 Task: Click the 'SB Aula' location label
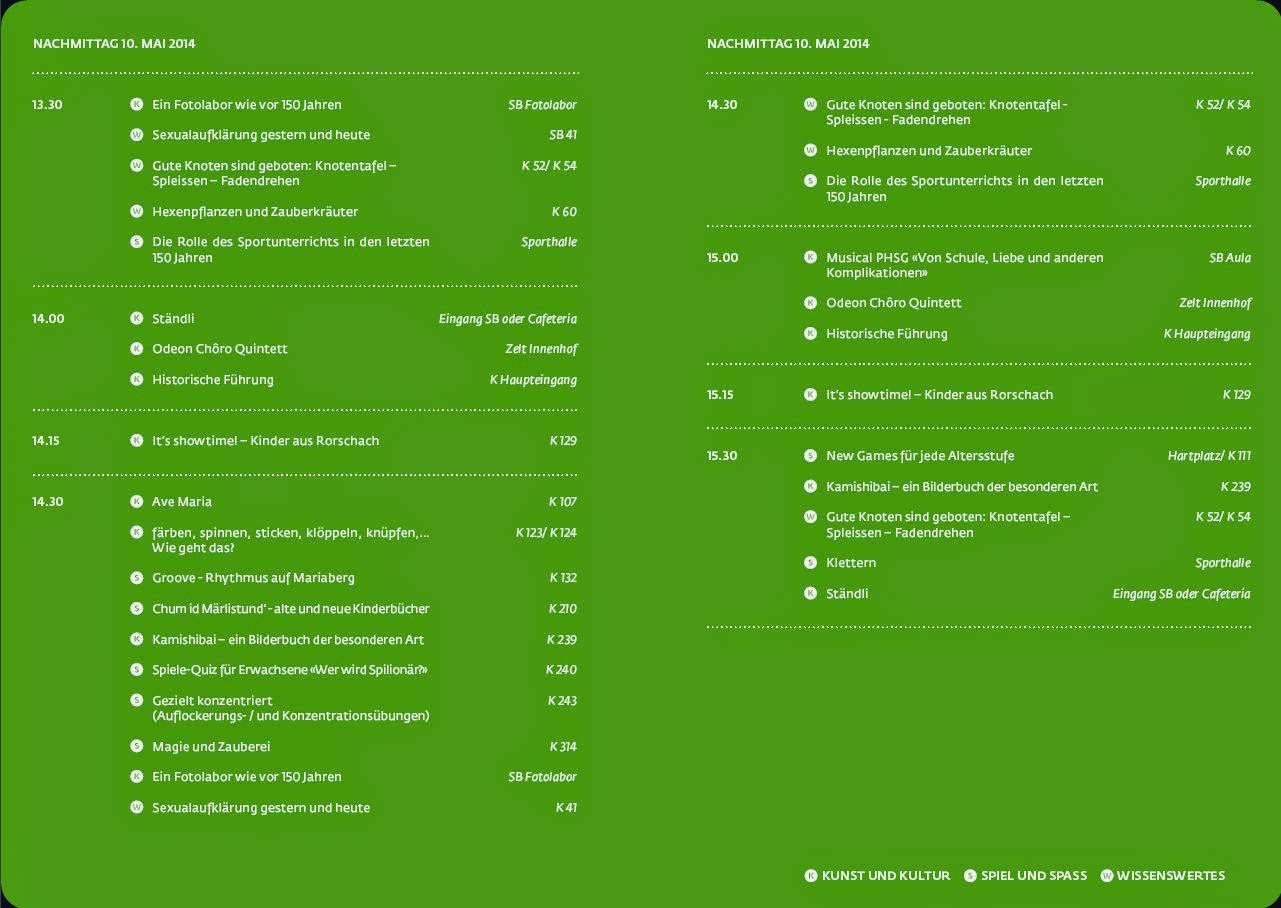[1229, 258]
